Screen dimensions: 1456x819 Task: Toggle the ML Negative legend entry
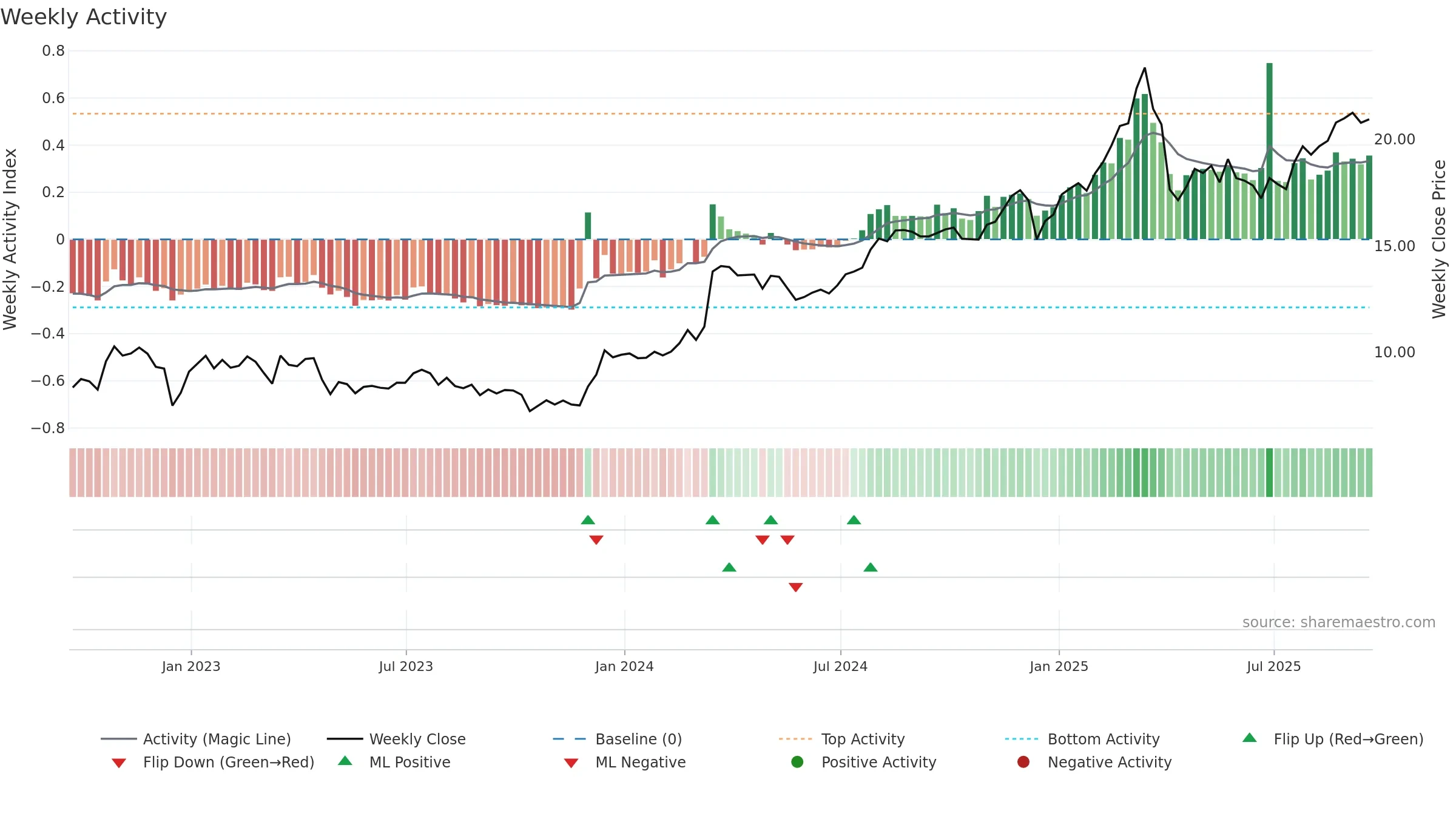625,762
